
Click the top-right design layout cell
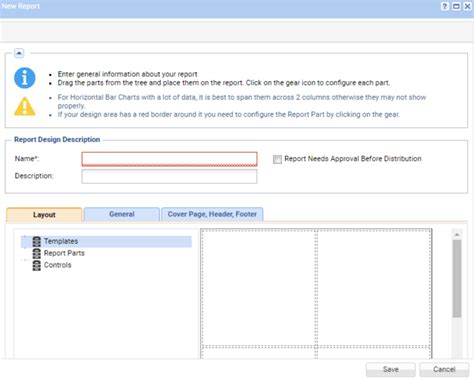(x=374, y=288)
